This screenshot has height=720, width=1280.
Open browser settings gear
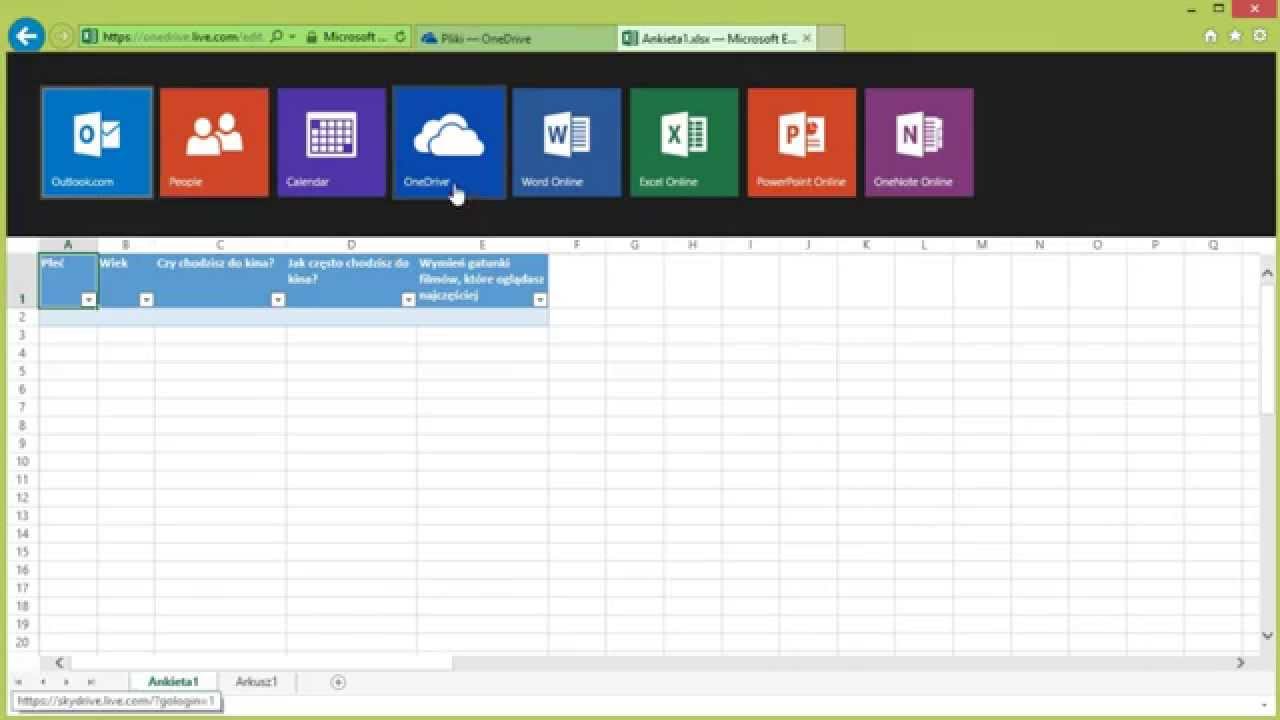click(1260, 36)
